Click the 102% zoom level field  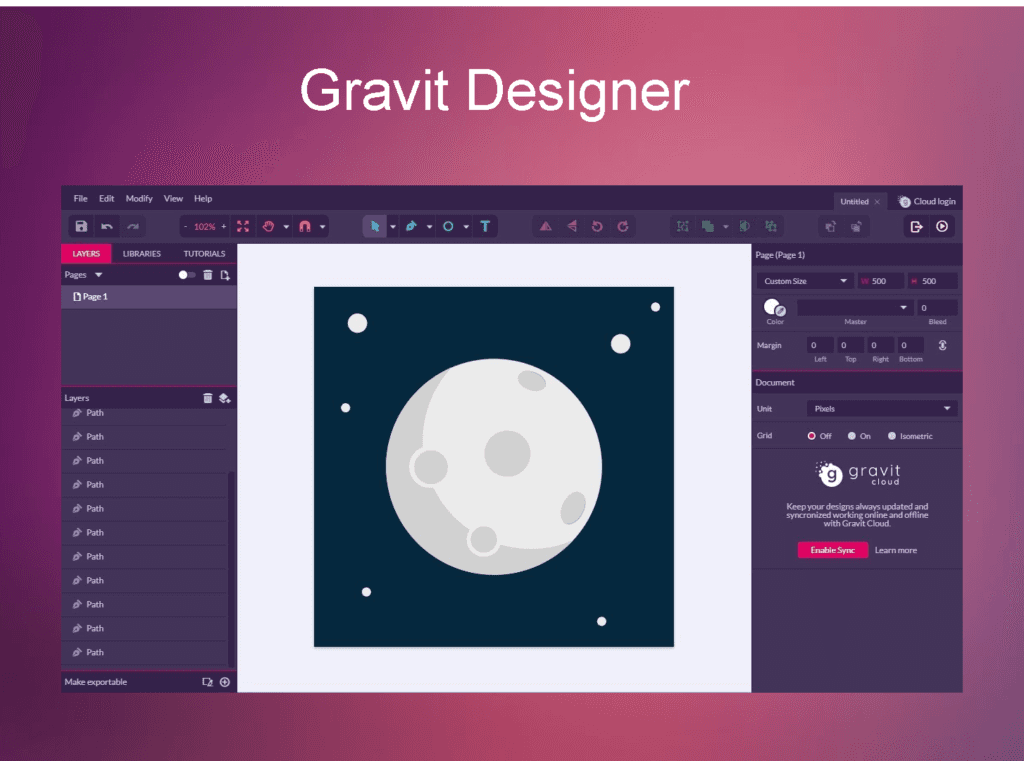(204, 227)
